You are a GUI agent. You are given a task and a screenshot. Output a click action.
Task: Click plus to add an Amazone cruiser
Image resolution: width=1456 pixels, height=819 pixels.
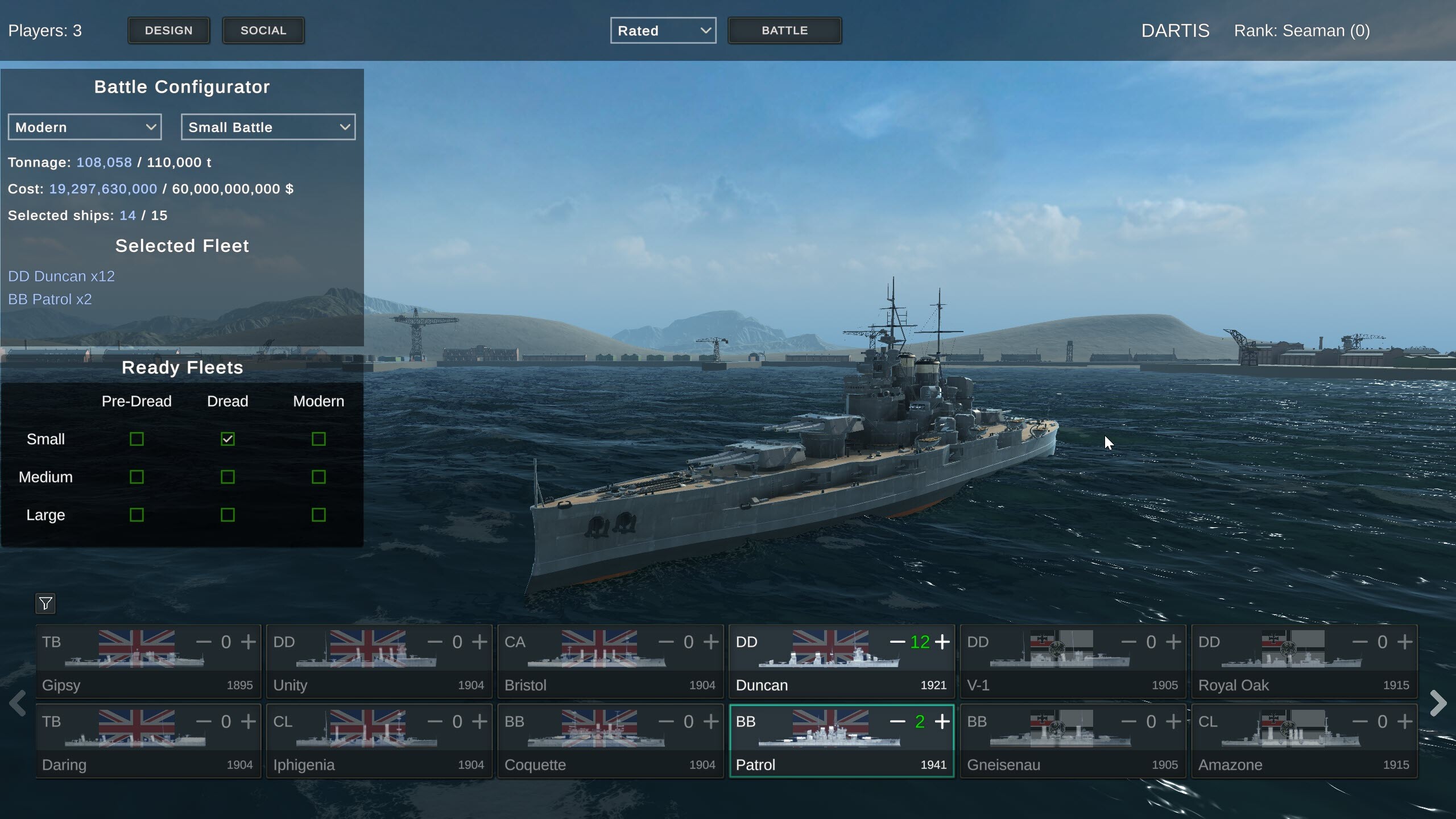pyautogui.click(x=1405, y=721)
